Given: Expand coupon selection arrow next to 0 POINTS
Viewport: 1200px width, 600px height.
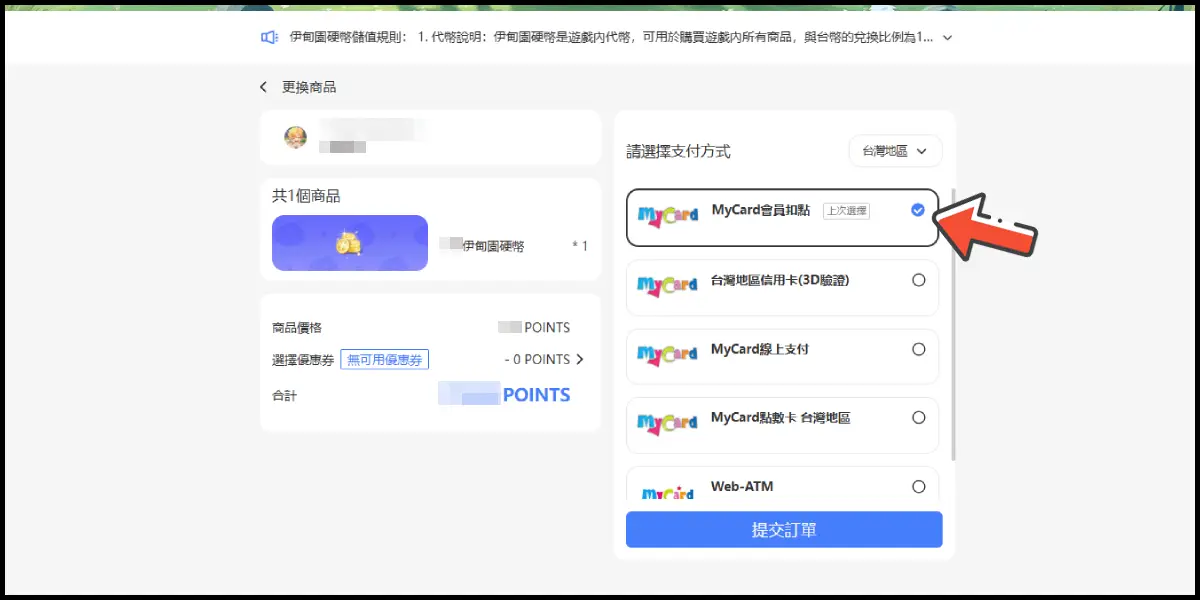Looking at the screenshot, I should (x=580, y=359).
